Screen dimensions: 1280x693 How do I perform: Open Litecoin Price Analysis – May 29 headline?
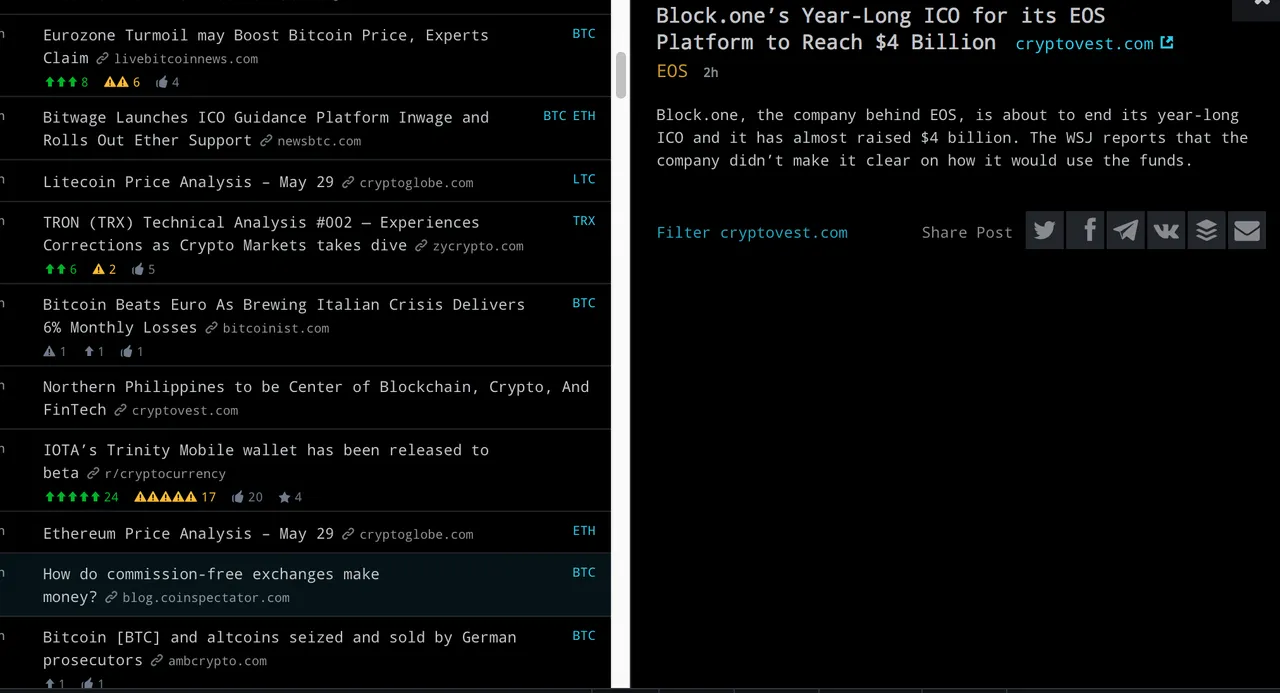point(188,182)
